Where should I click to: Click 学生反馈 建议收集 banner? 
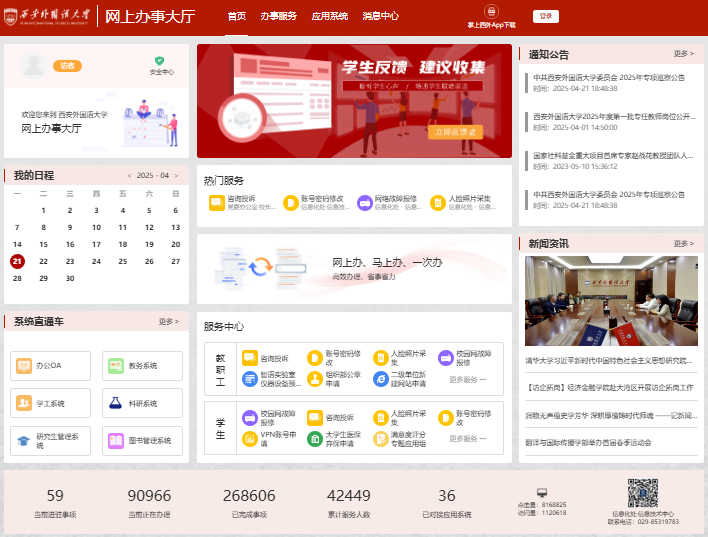(x=354, y=101)
